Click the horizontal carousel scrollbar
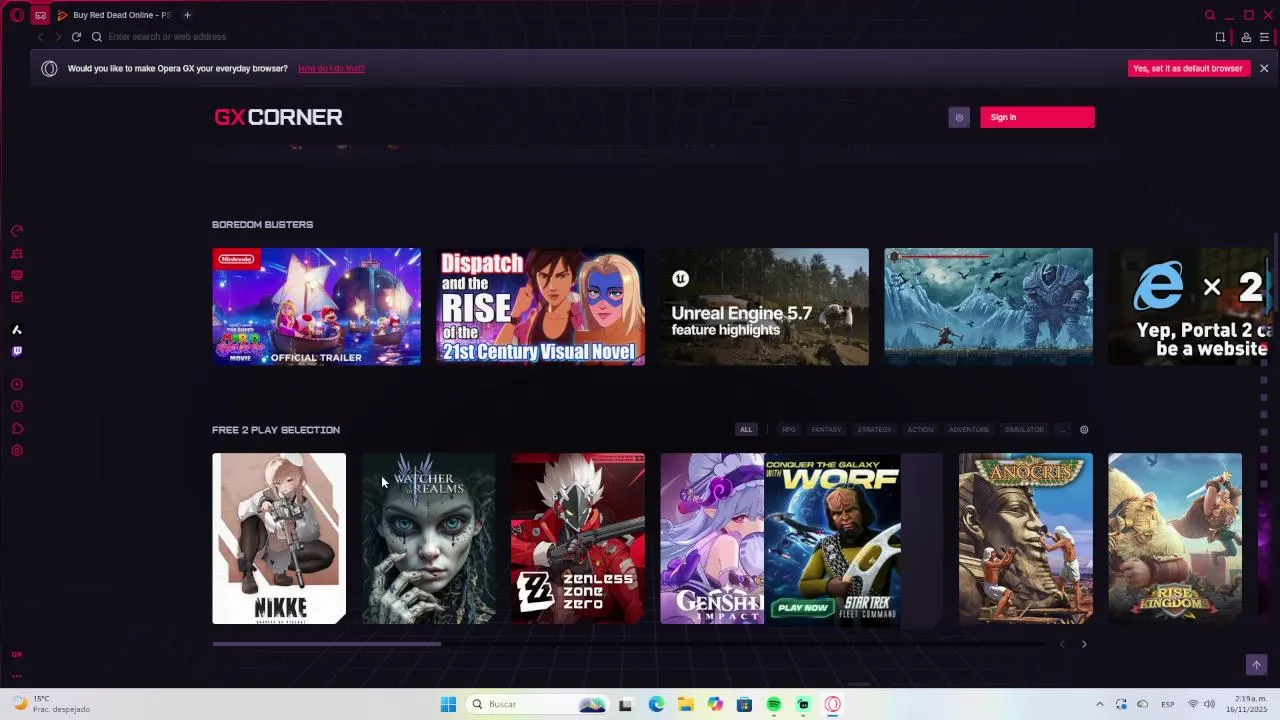Viewport: 1280px width, 720px height. [326, 644]
